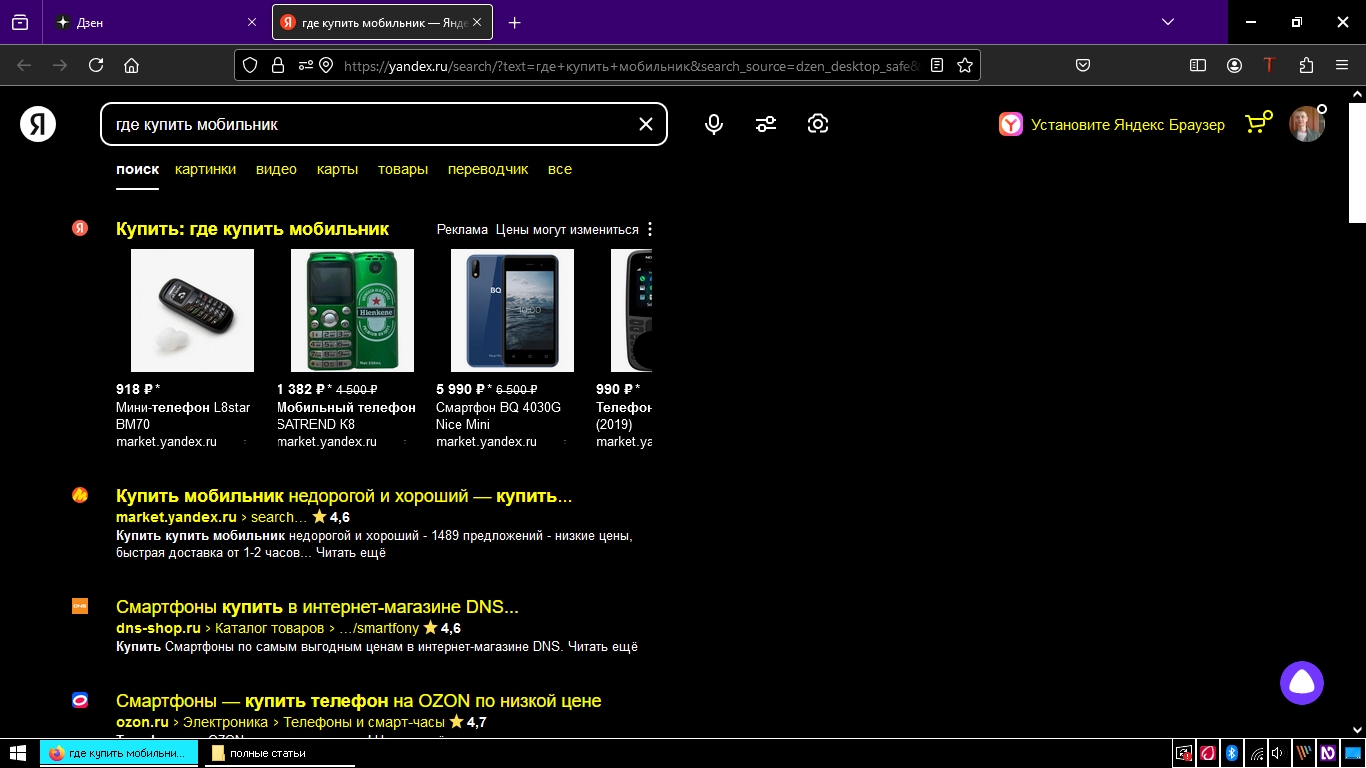Reload the Yandex search page
The image size is (1366, 768).
coord(96,65)
